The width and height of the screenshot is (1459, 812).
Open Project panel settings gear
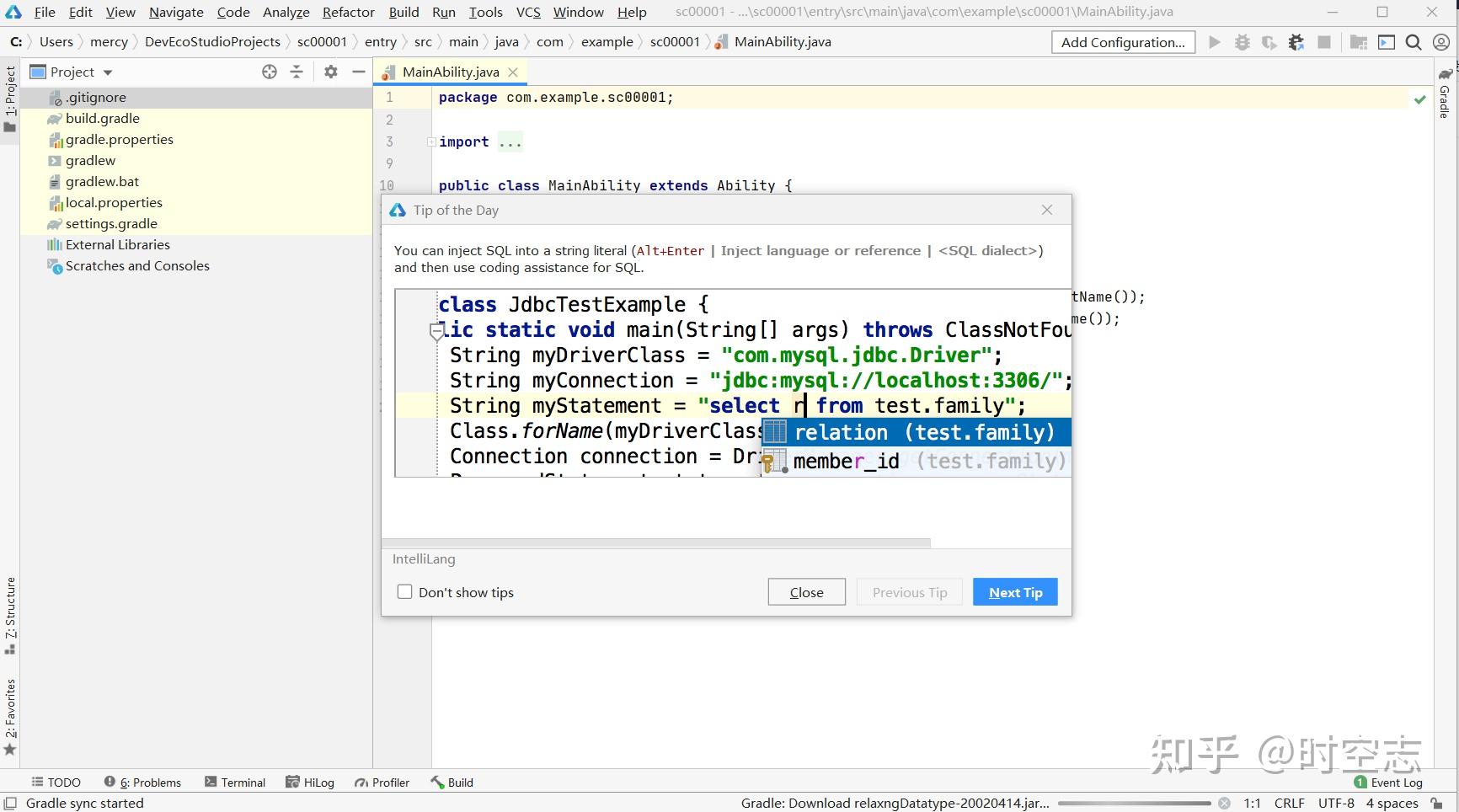pyautogui.click(x=331, y=72)
